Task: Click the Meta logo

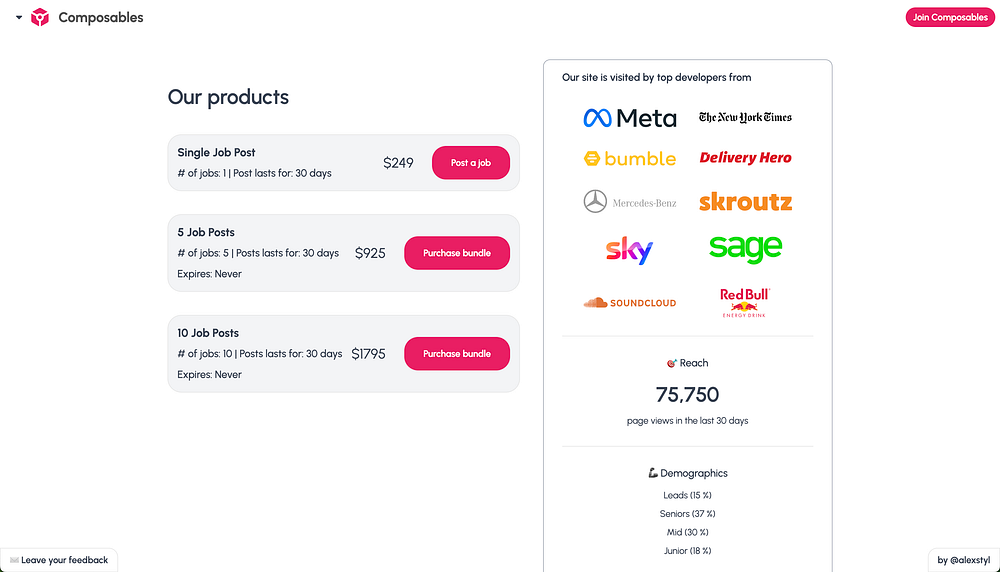Action: pyautogui.click(x=630, y=118)
